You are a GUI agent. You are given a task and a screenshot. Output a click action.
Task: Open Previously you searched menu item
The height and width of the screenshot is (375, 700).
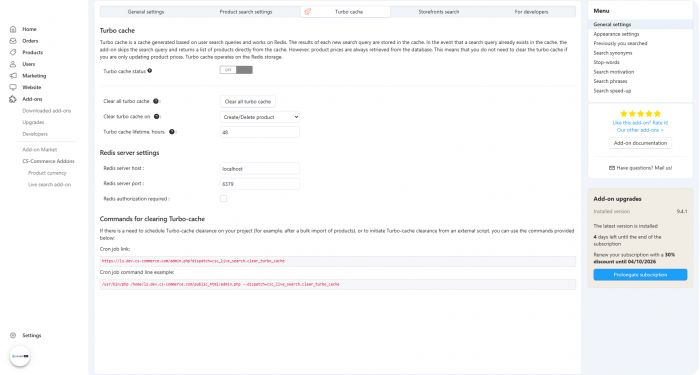point(620,43)
